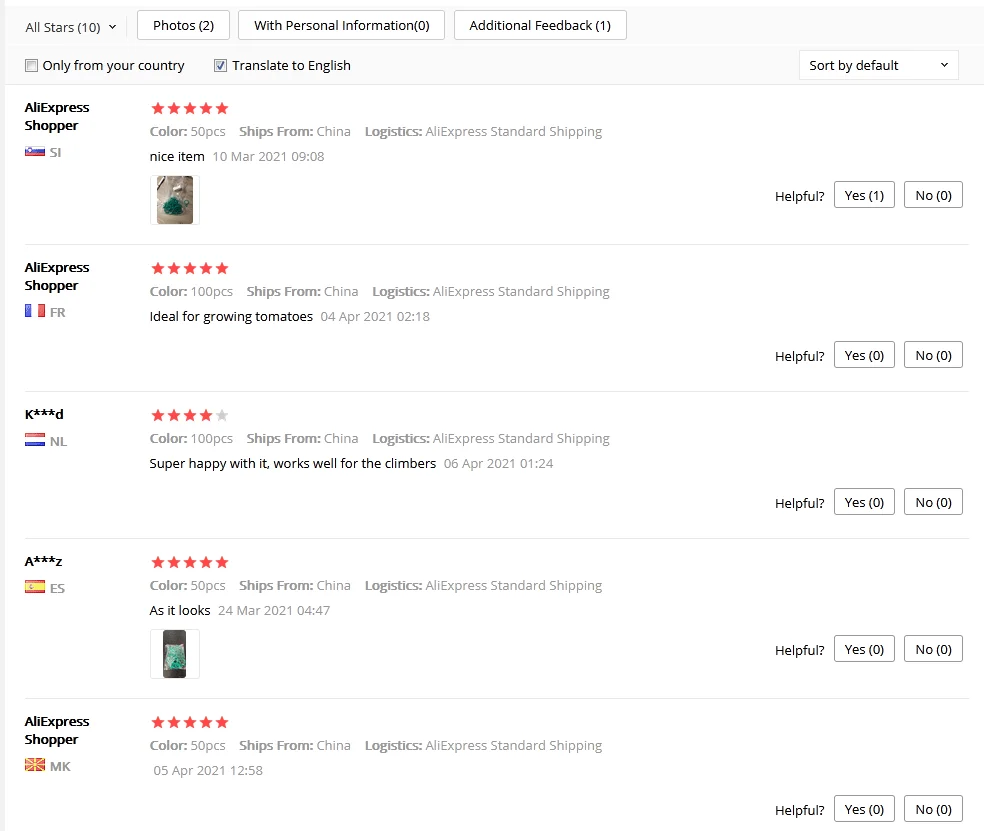984x831 pixels.
Task: Select the Additional Feedback (1) filter
Action: point(540,25)
